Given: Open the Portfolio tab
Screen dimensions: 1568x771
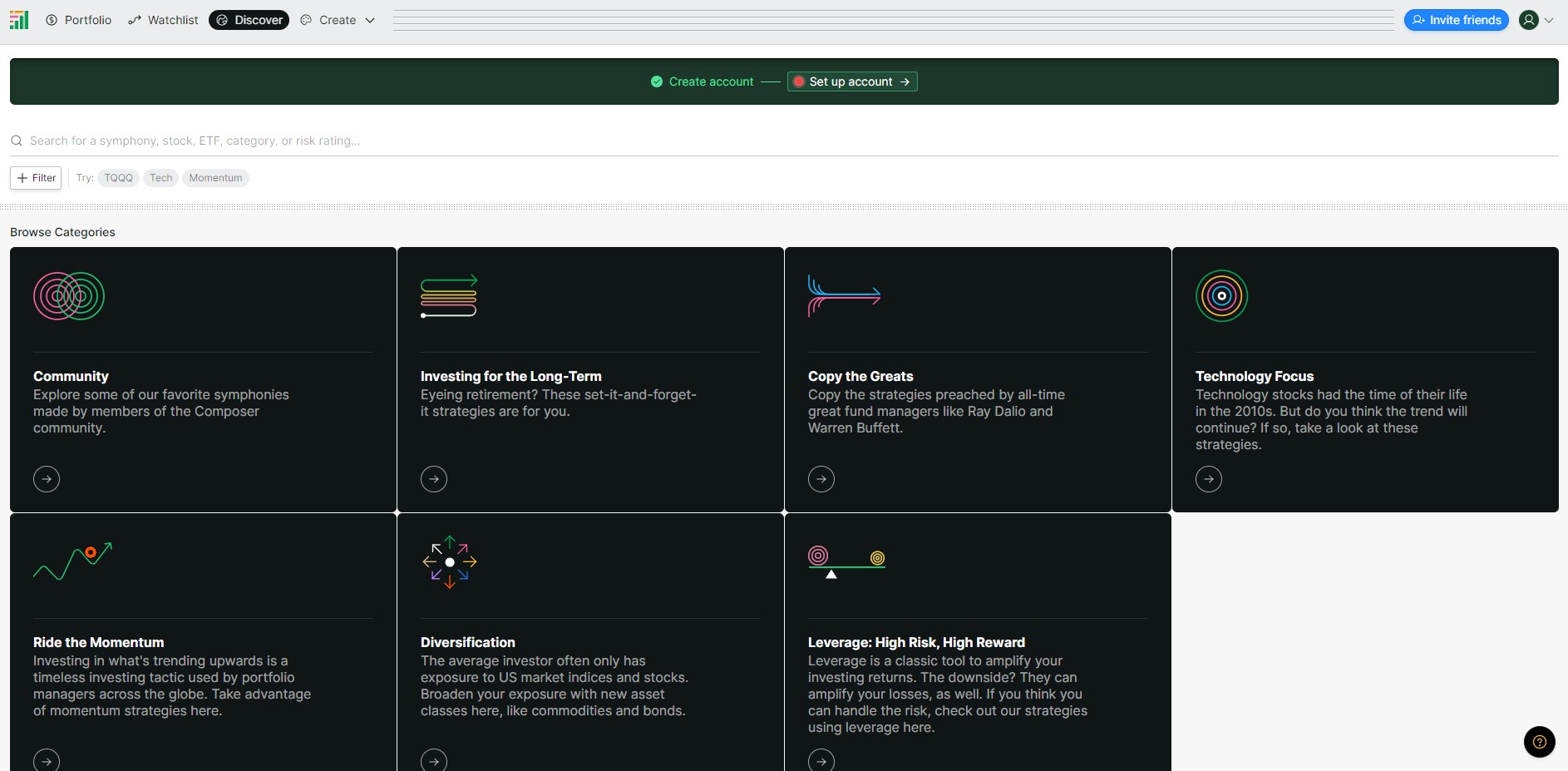Looking at the screenshot, I should click(x=79, y=20).
